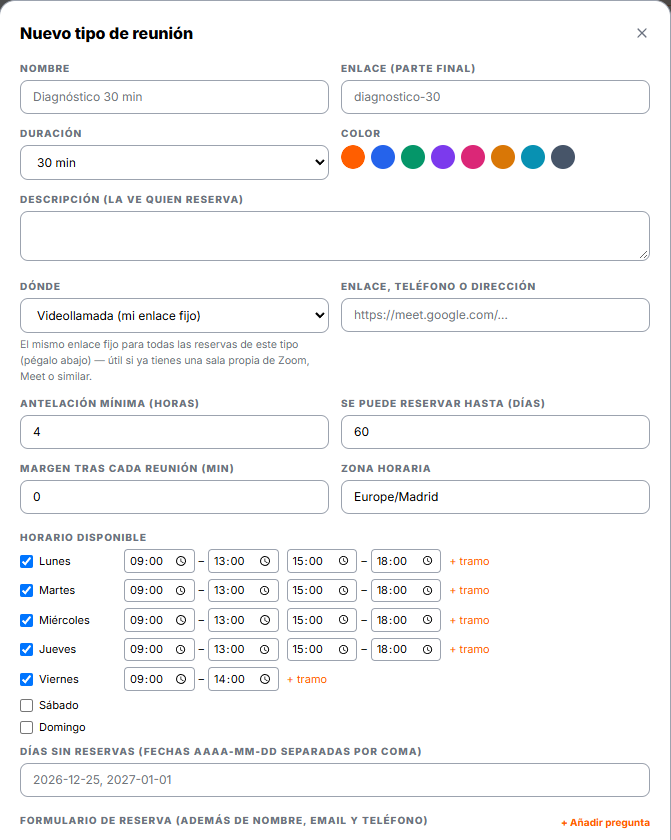Image resolution: width=671 pixels, height=840 pixels.
Task: Pick the green color swatch
Action: coord(413,157)
